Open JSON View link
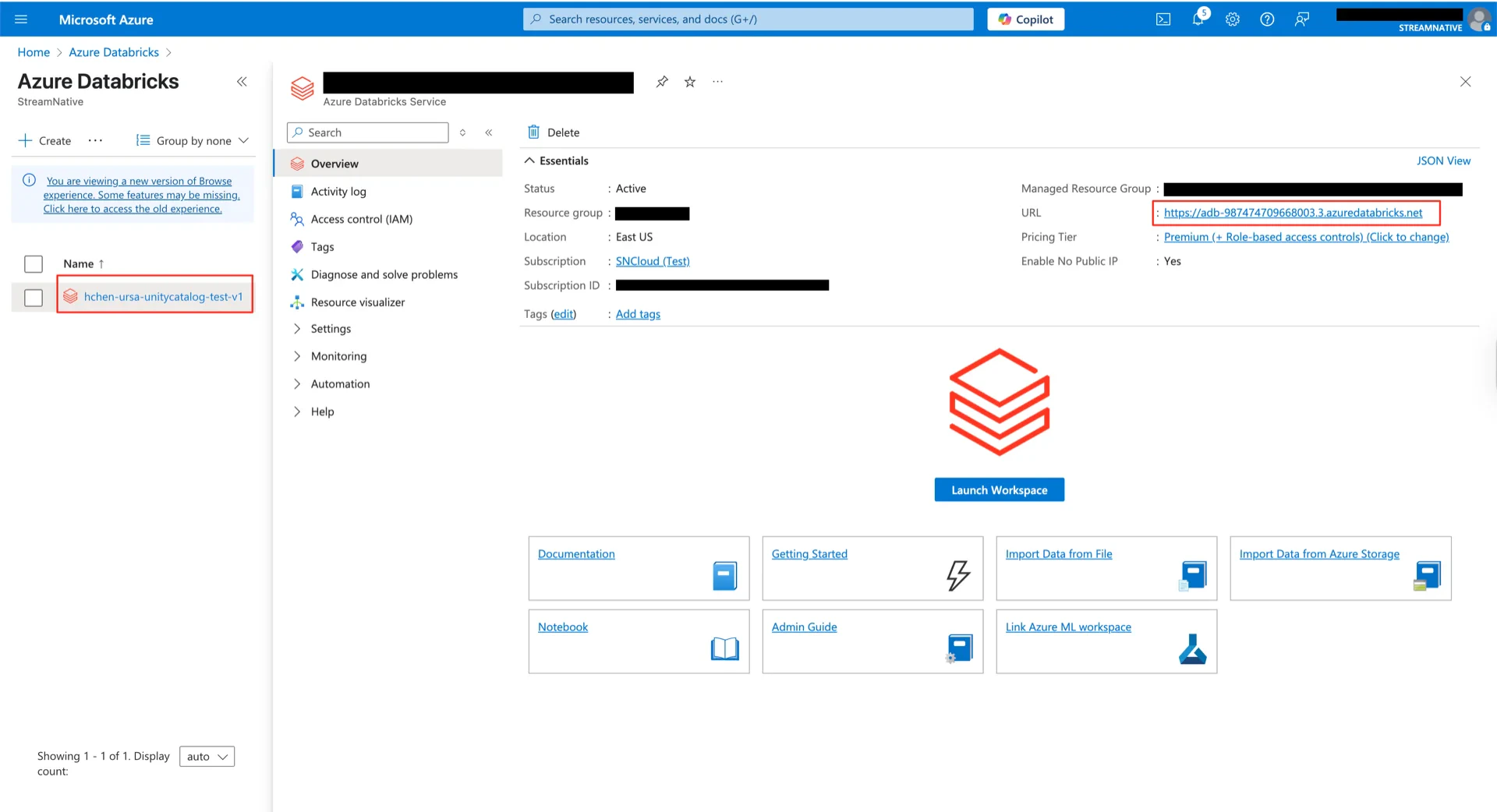 click(1443, 161)
